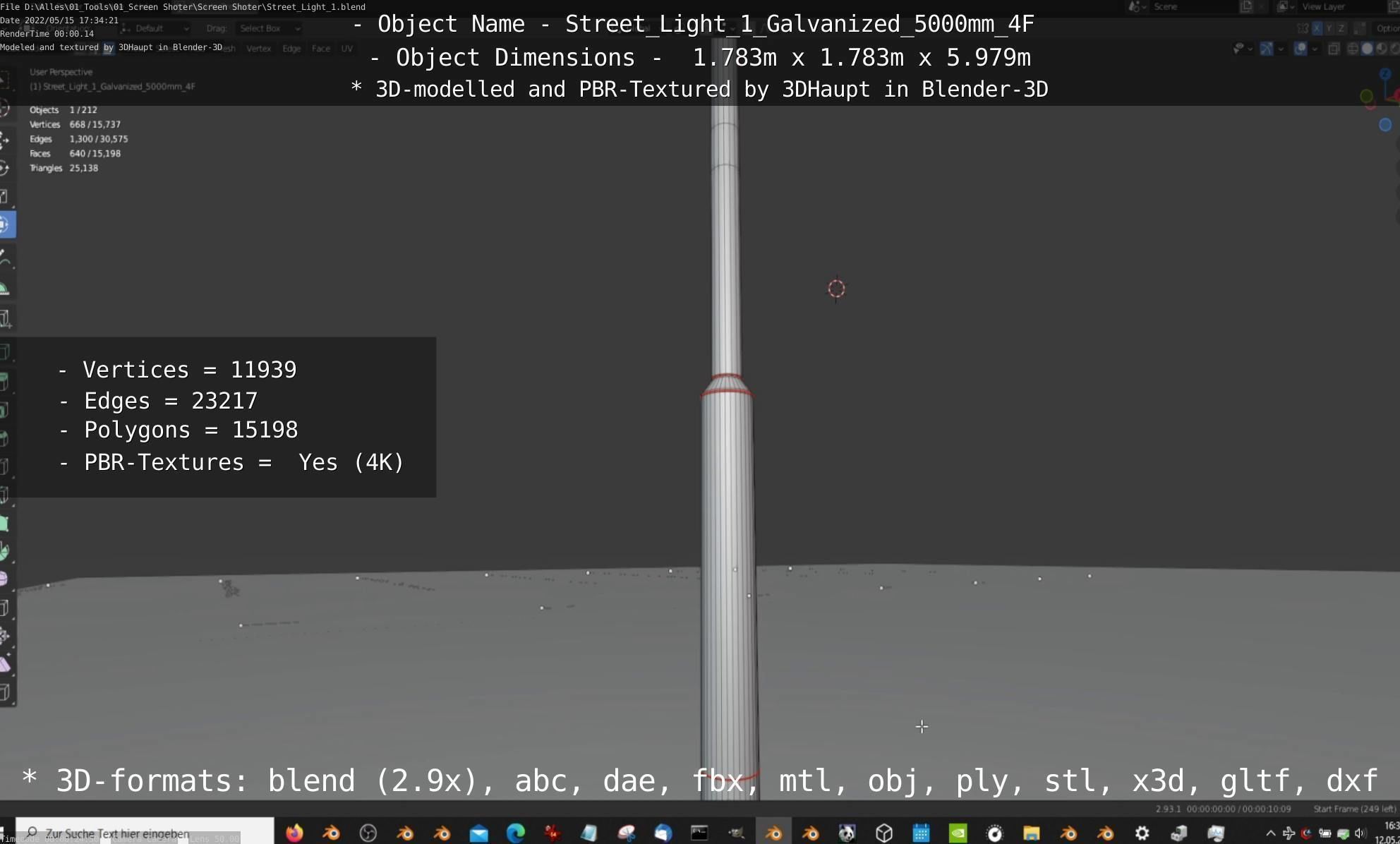Toggle X axis mirror button
Image resolution: width=1400 pixels, height=844 pixels.
click(1317, 28)
